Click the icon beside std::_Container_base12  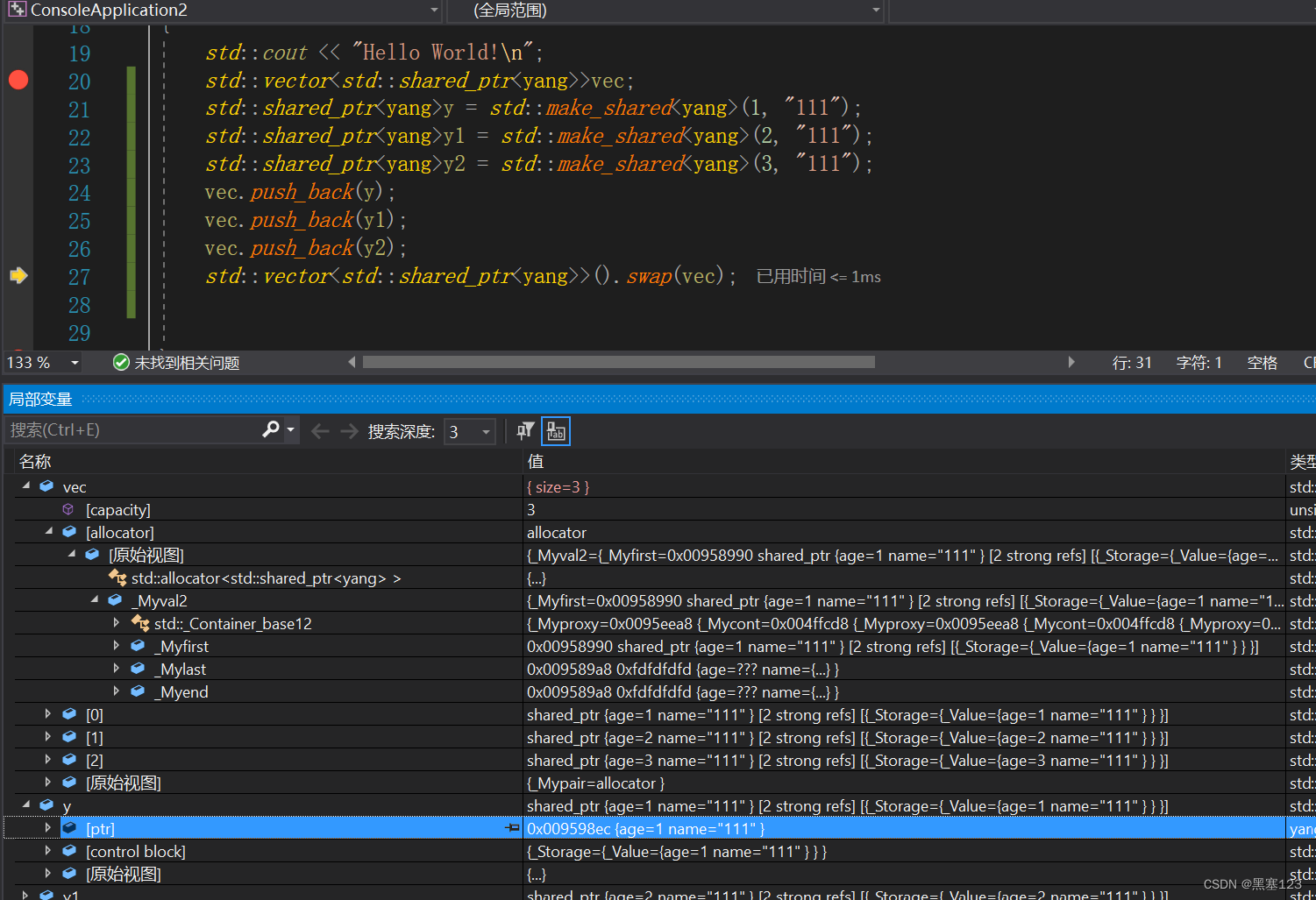[x=139, y=623]
